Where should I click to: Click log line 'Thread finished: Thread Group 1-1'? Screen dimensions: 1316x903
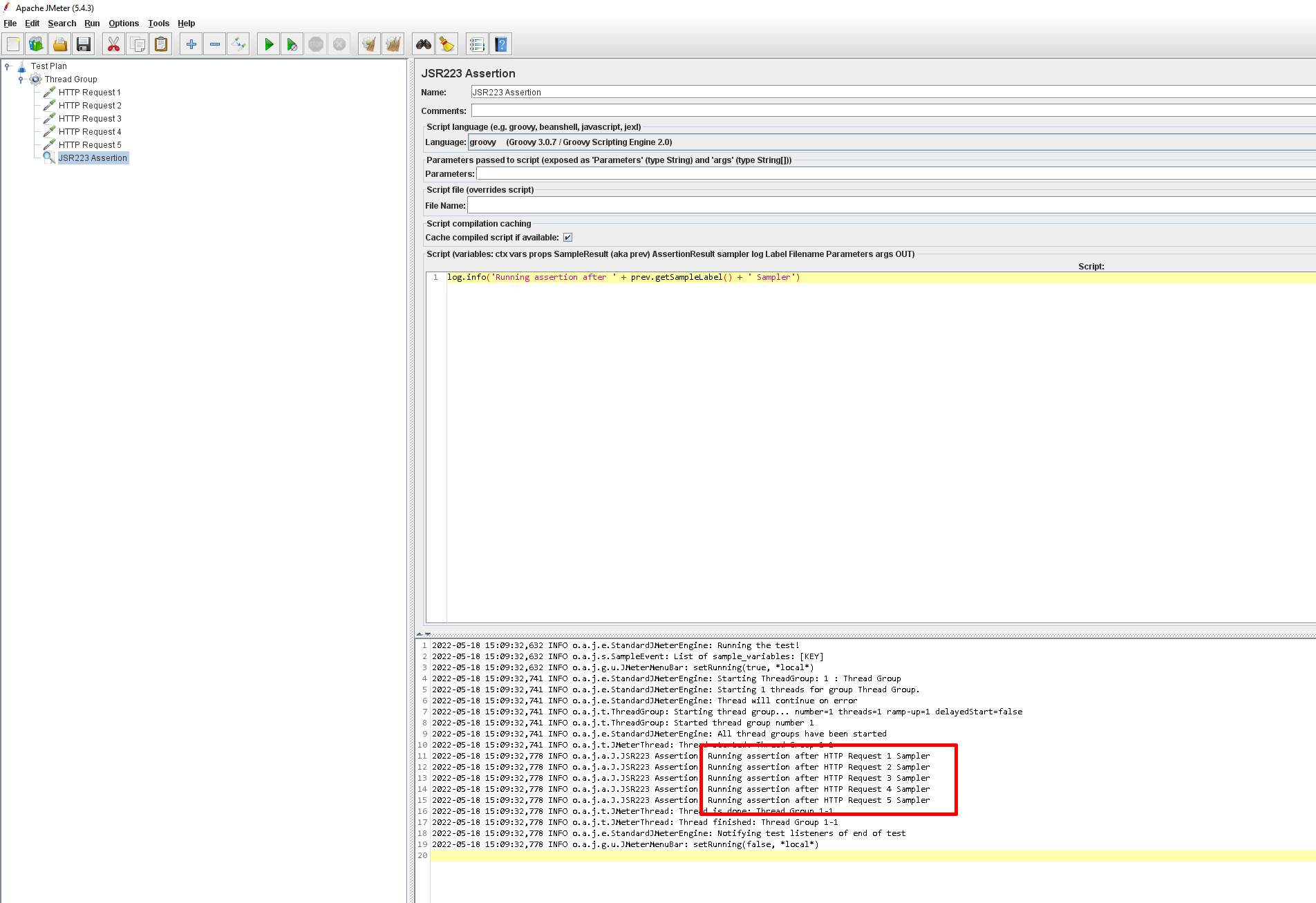pos(634,823)
